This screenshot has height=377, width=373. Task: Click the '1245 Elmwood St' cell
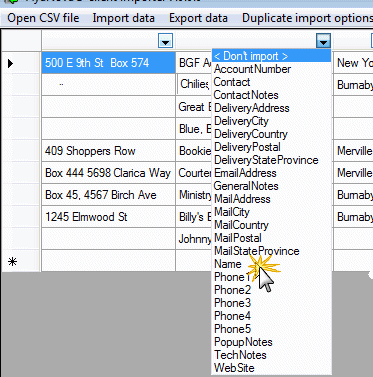108,217
